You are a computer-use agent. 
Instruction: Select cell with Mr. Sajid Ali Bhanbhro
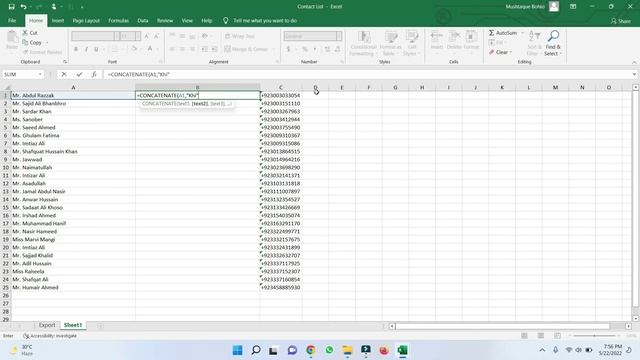pos(73,104)
